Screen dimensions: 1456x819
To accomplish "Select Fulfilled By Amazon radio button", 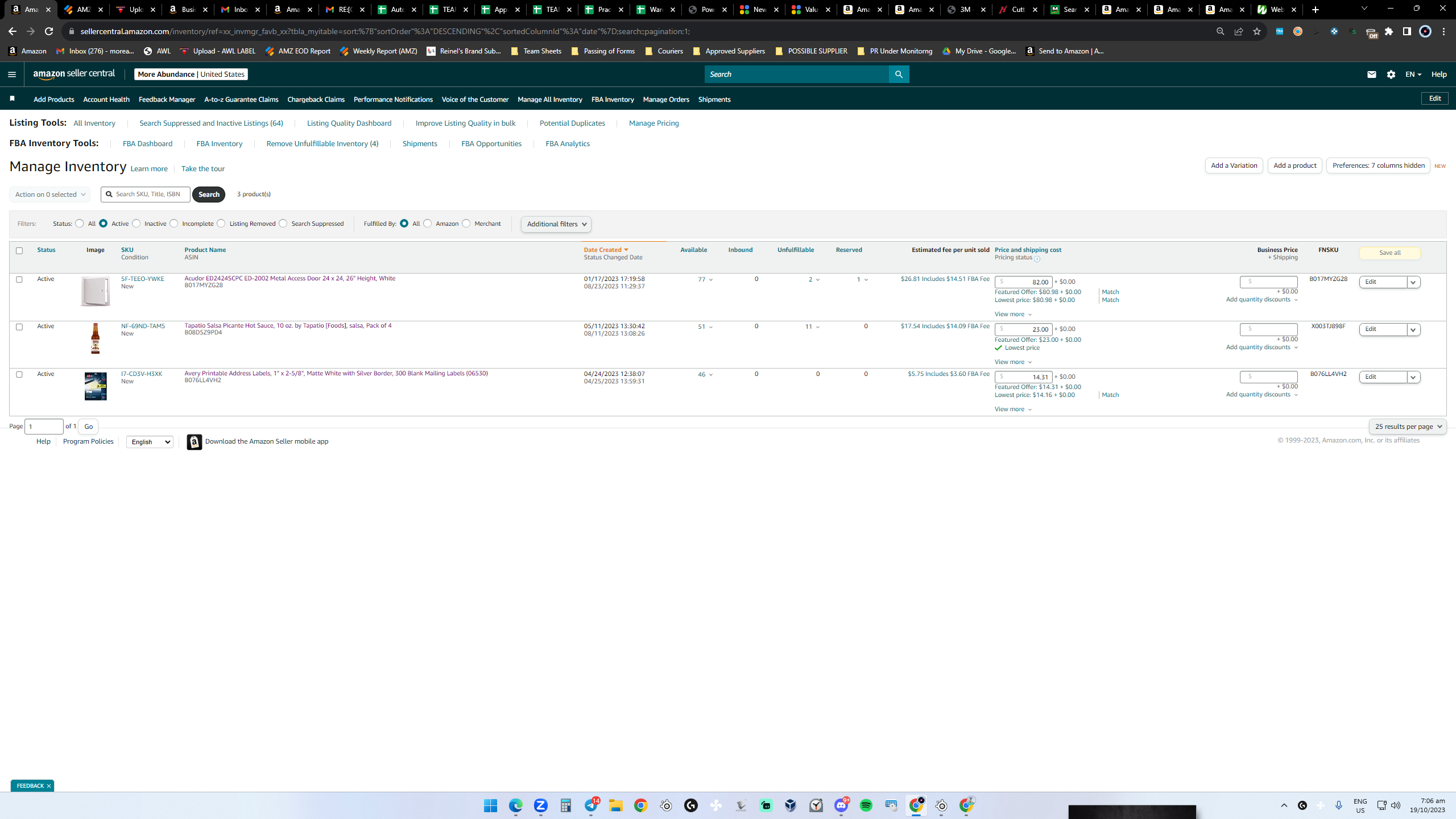I will pyautogui.click(x=427, y=224).
